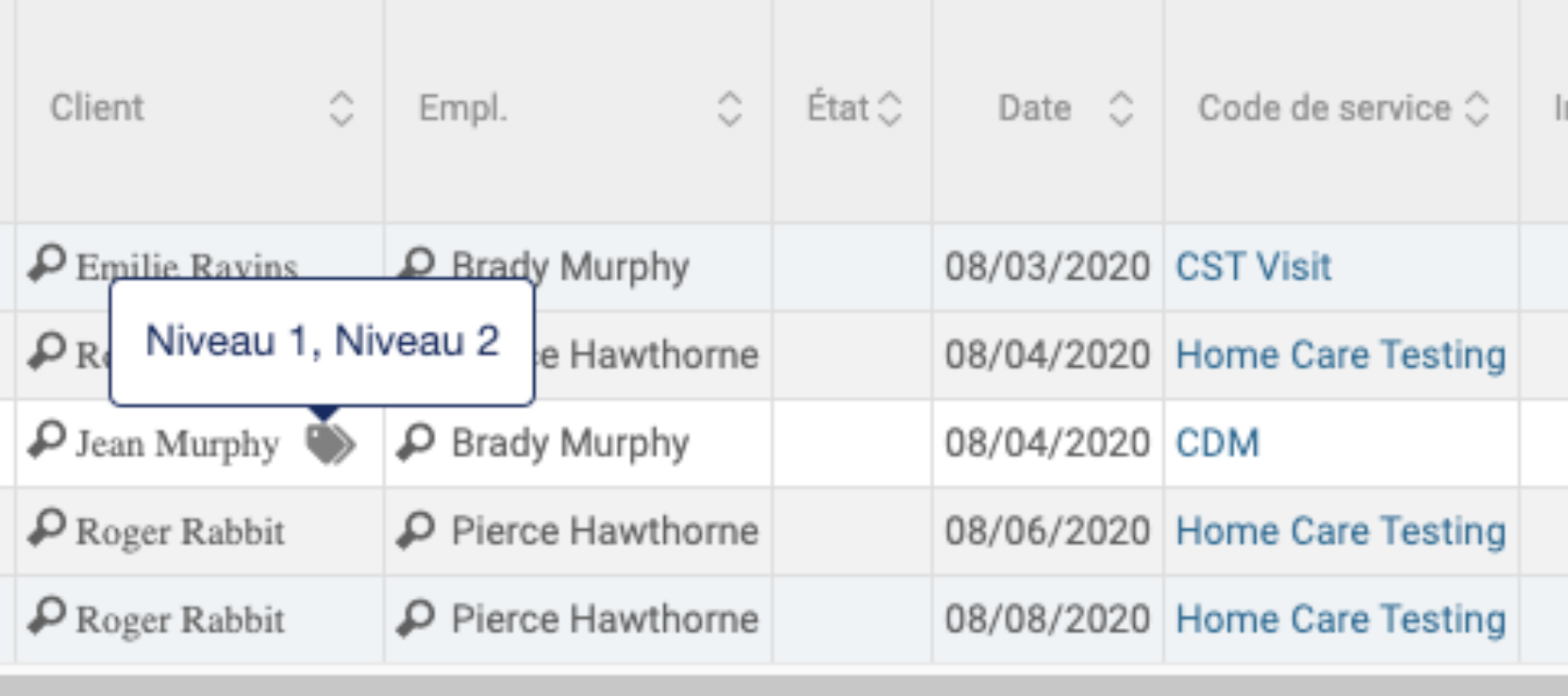The width and height of the screenshot is (1568, 696).
Task: Click magnifier beside Roger Rabbit on 08/08/2020 row
Action: click(x=46, y=617)
